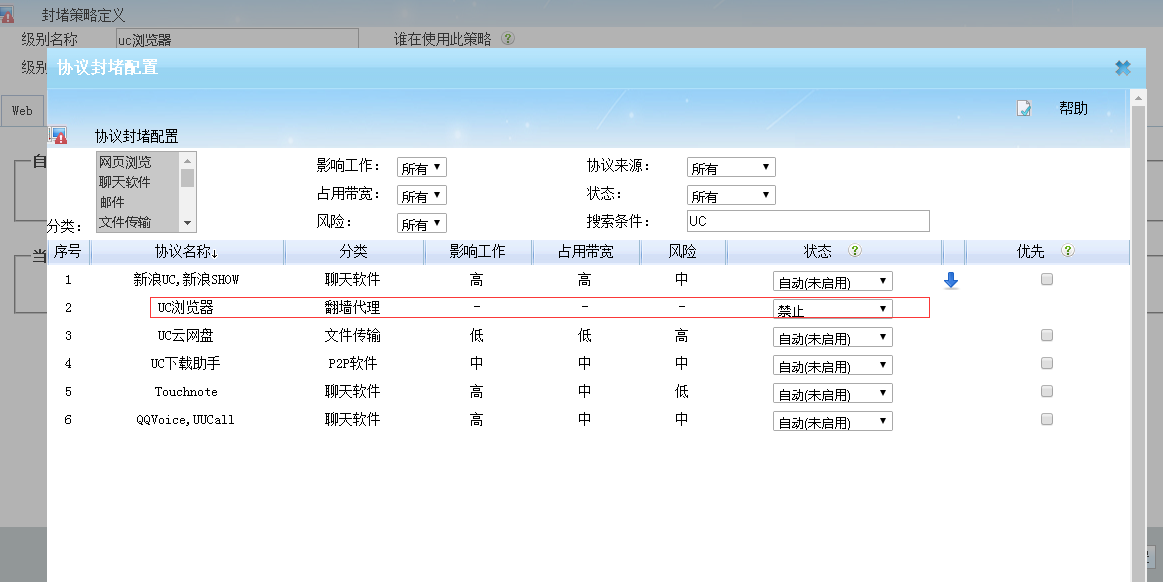The height and width of the screenshot is (582, 1163).
Task: Click the 帮助 link
Action: [x=1073, y=108]
